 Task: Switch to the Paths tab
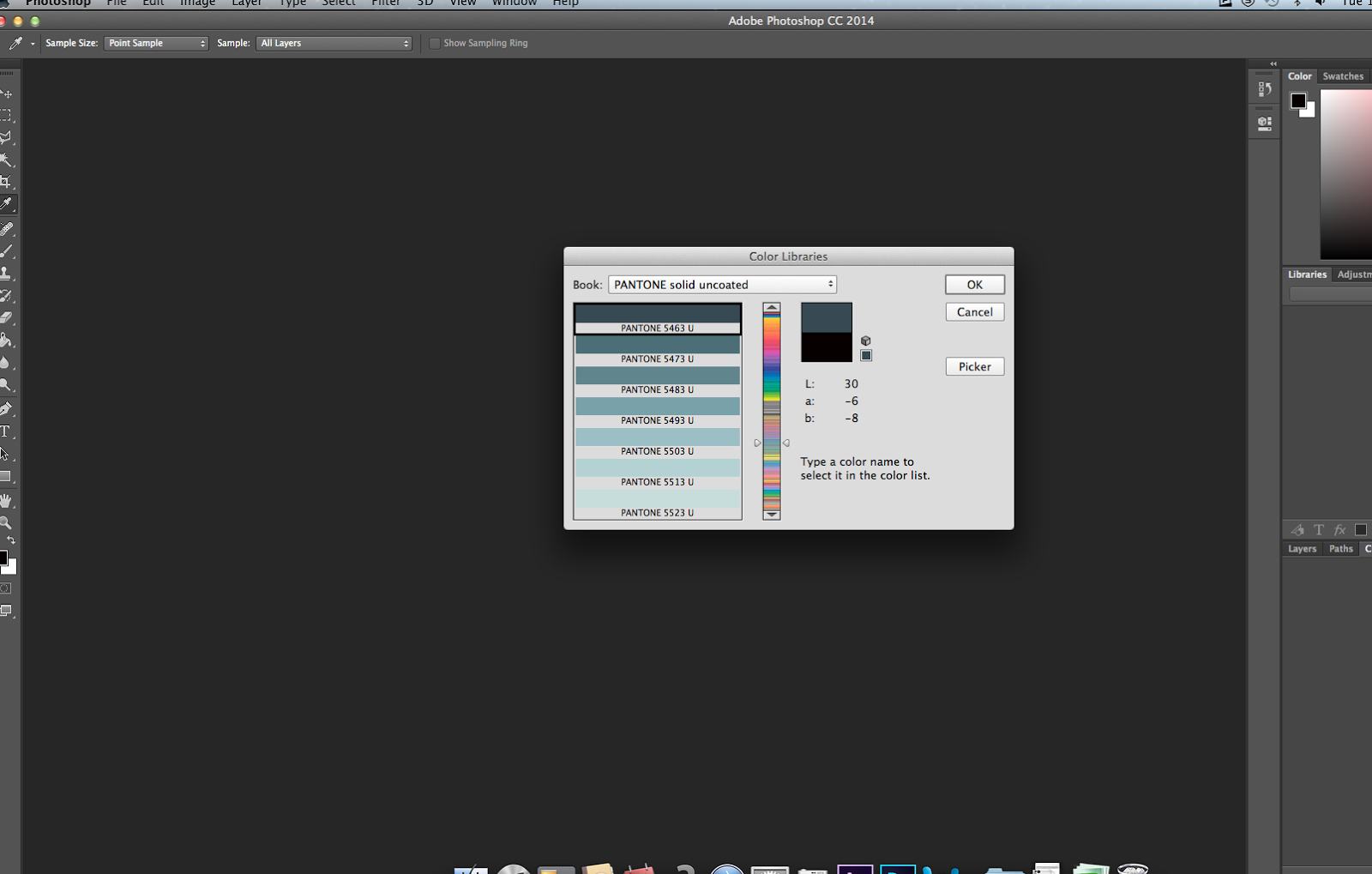pos(1341,549)
